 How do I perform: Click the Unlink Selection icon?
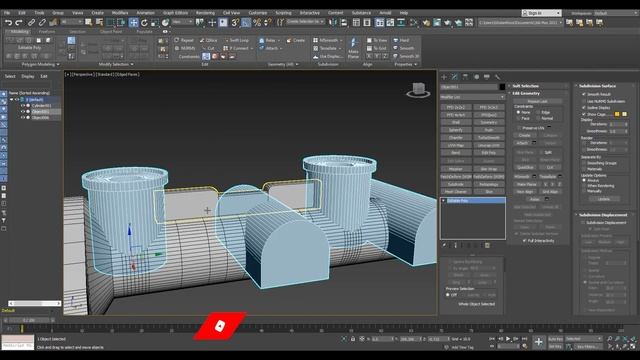[42, 23]
